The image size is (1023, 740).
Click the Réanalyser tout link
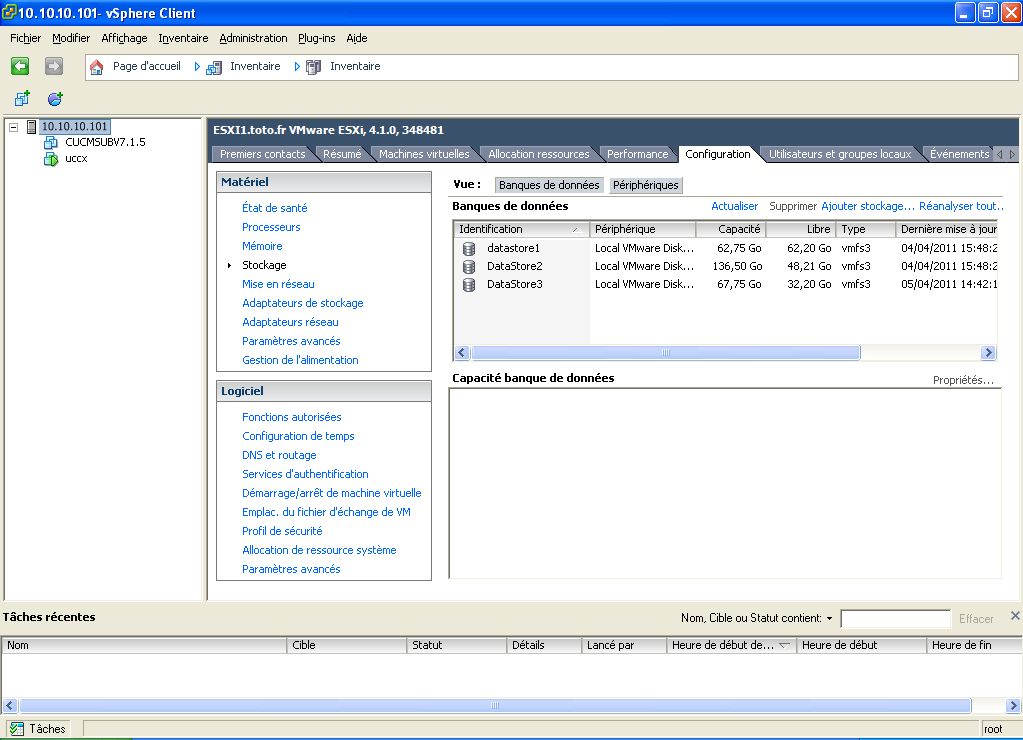(x=960, y=206)
